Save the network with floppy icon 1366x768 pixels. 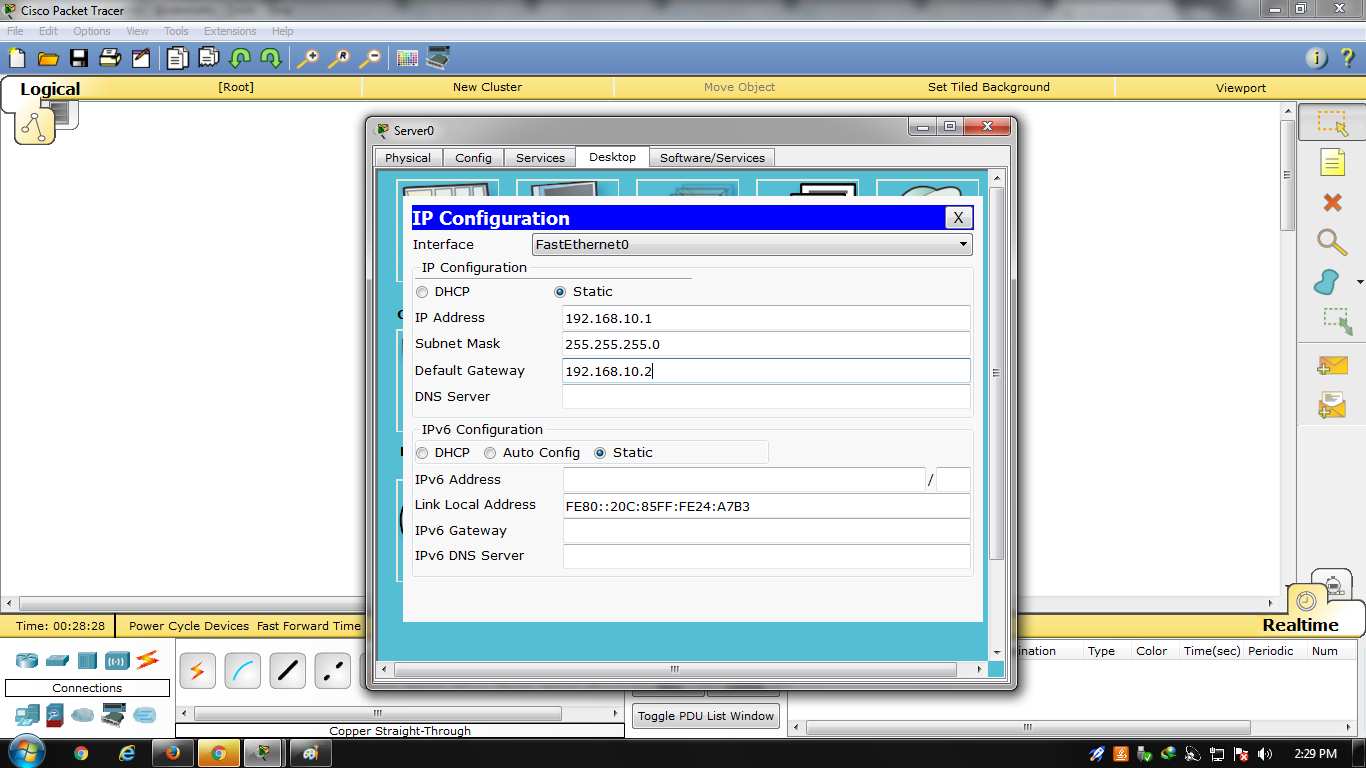78,58
